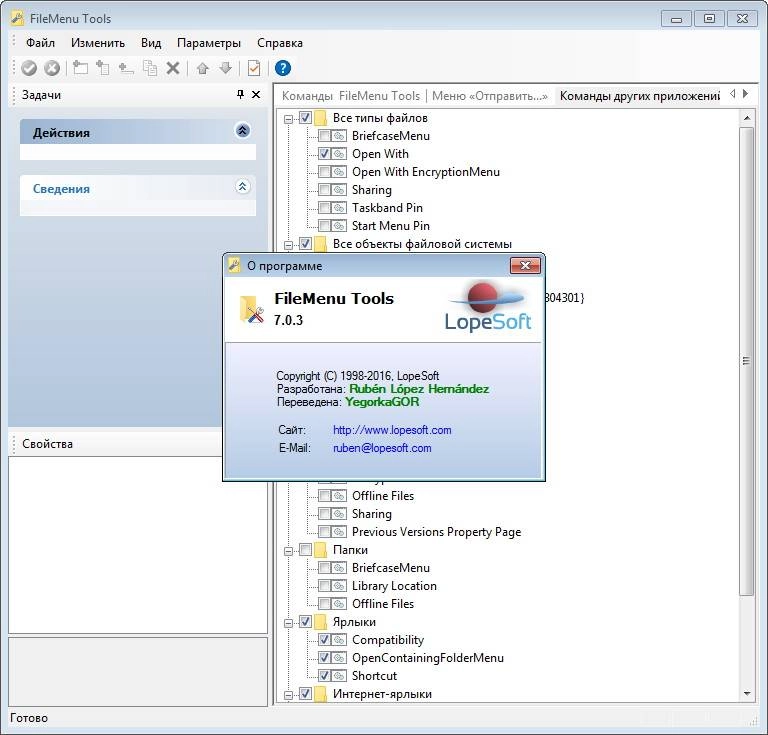
Task: Click the Cancel changes toolbar icon
Action: (52, 68)
